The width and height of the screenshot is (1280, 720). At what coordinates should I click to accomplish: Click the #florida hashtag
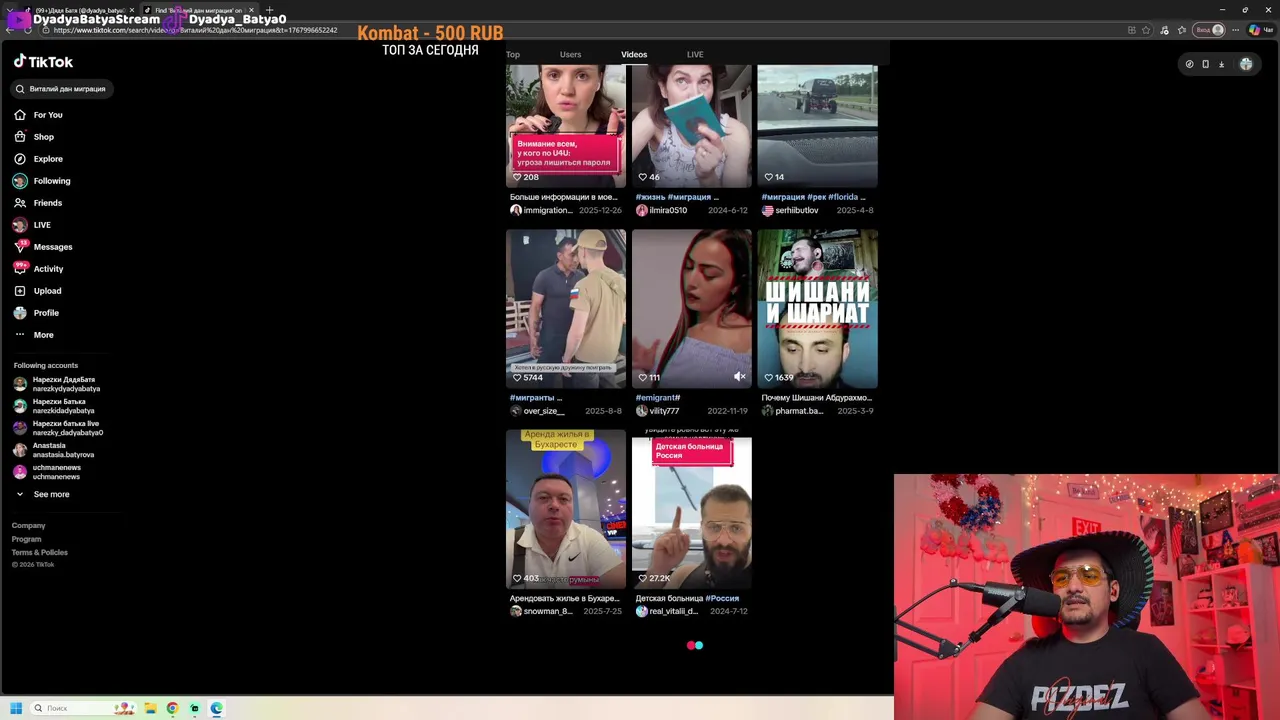[x=844, y=197]
